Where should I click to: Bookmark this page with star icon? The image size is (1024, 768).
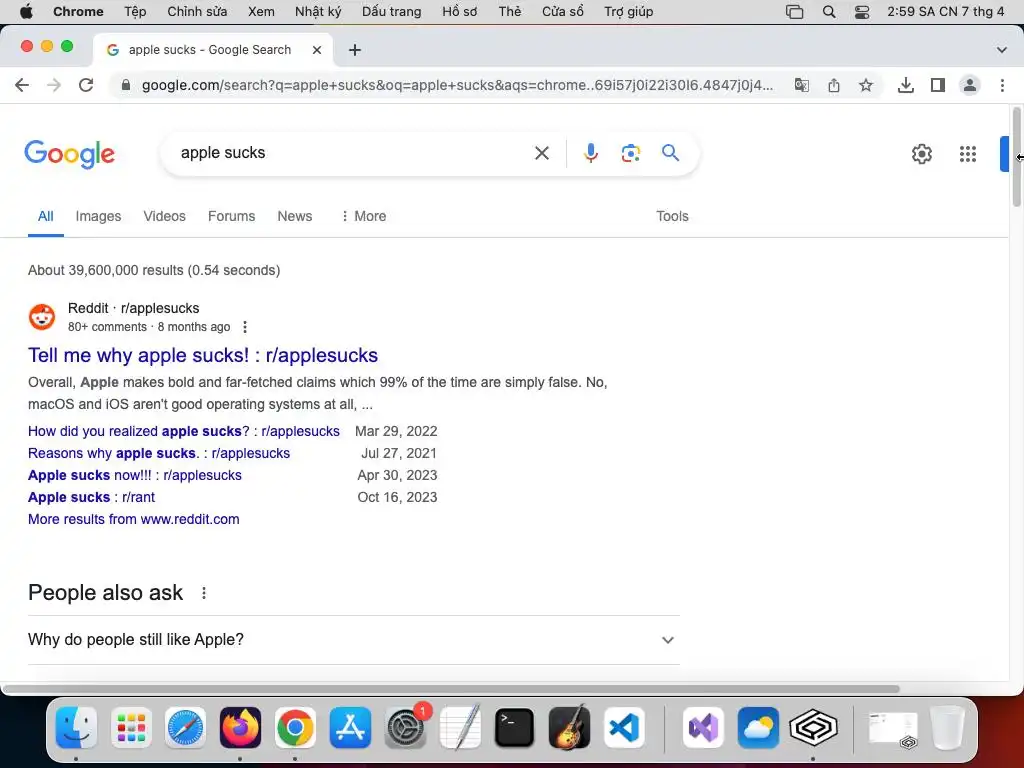click(866, 85)
